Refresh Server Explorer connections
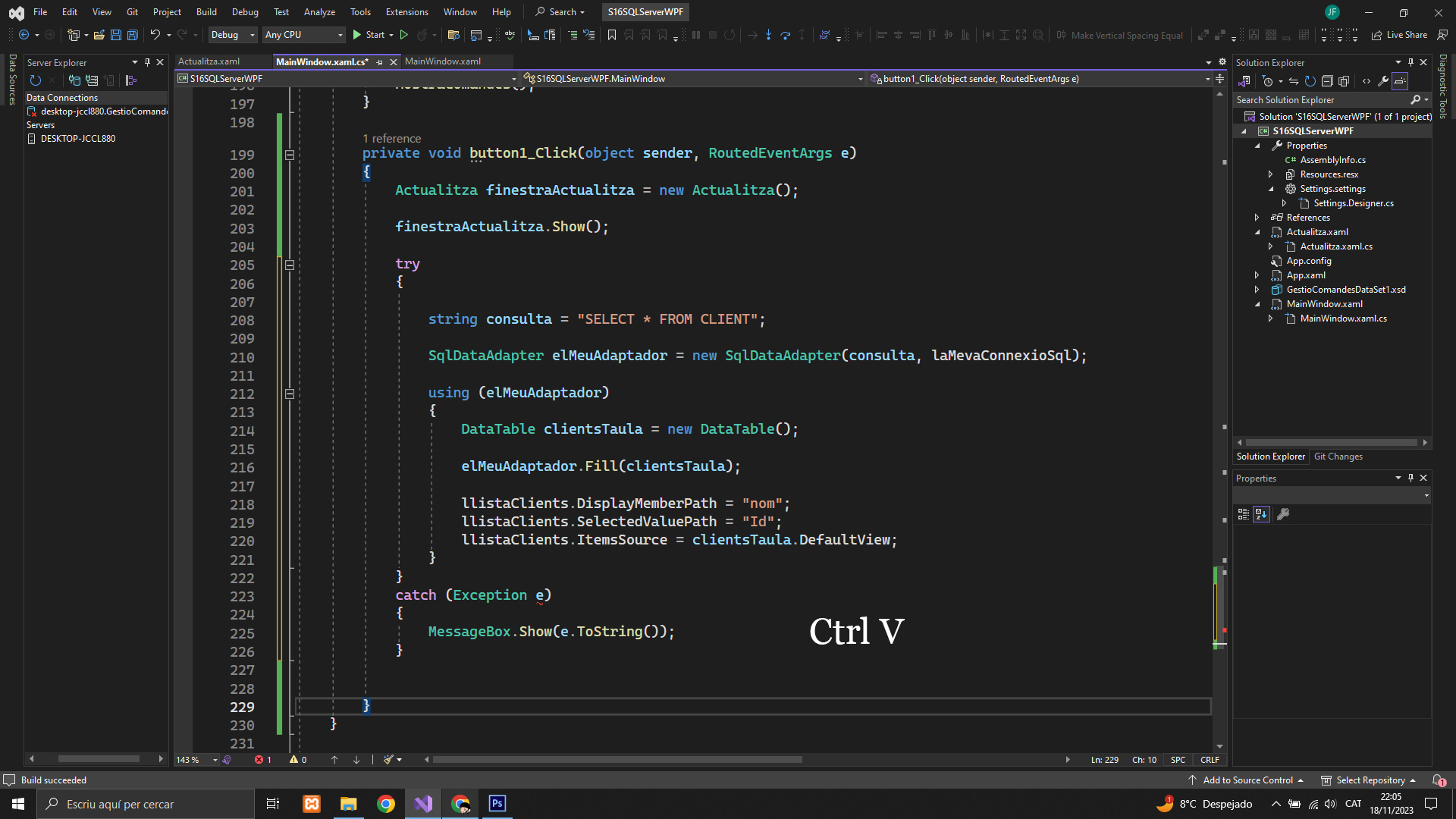Image resolution: width=1456 pixels, height=819 pixels. 35,80
